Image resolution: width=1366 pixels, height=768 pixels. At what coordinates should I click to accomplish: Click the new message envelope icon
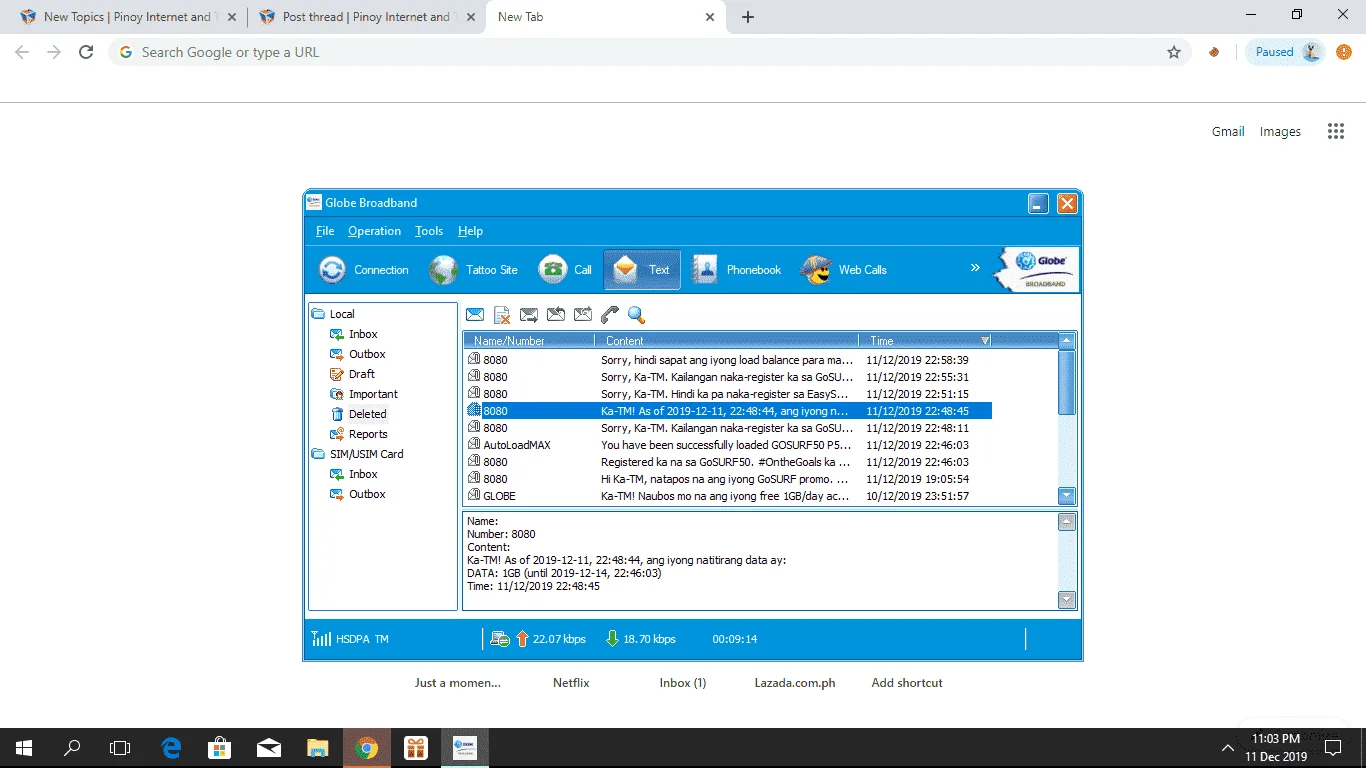475,315
